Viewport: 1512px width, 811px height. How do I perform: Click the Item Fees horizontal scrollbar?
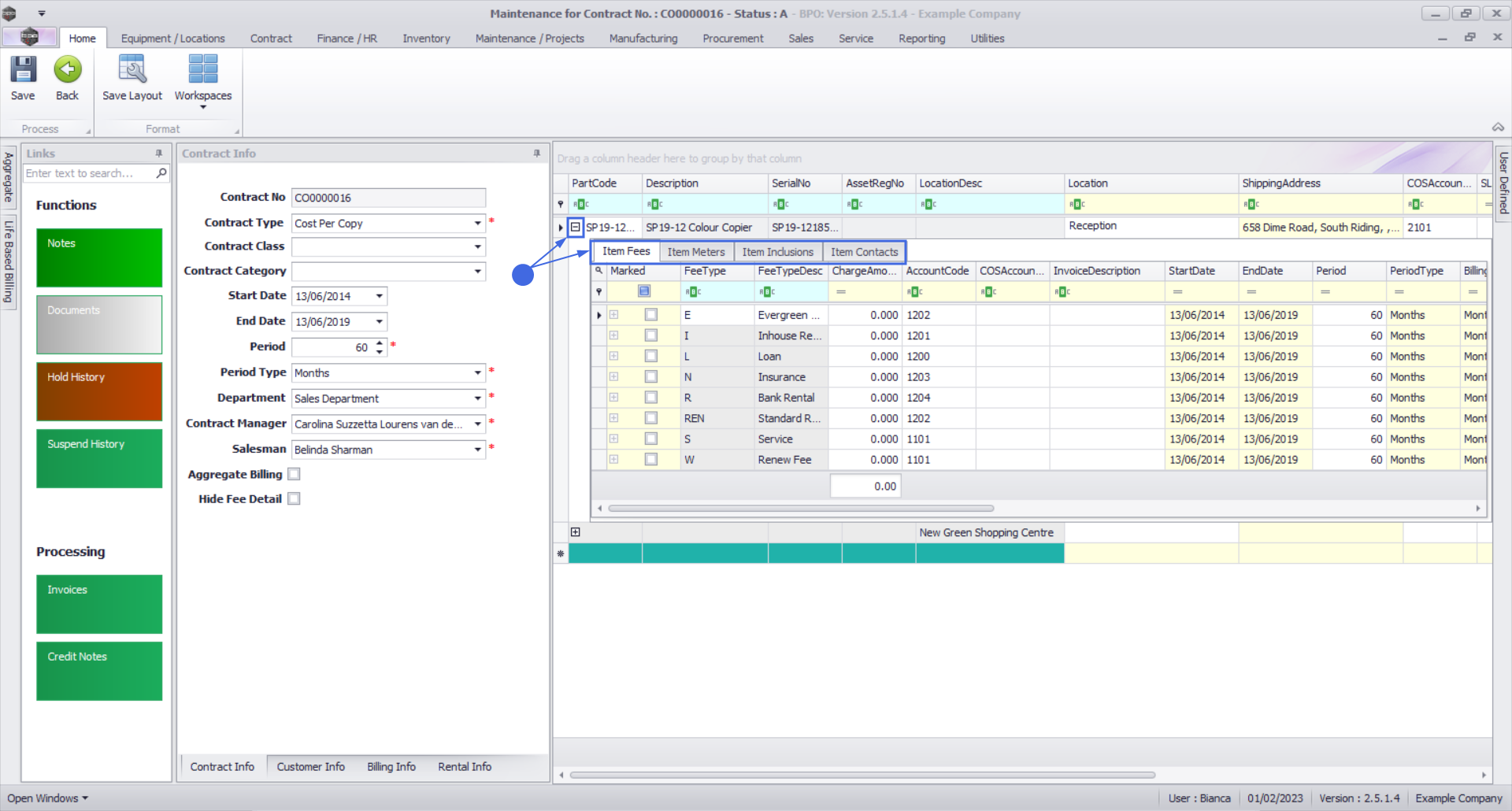coord(800,509)
